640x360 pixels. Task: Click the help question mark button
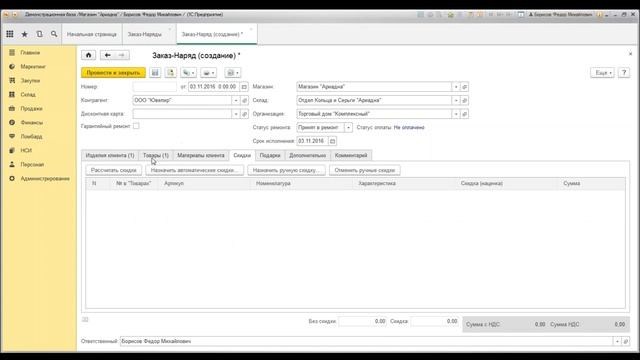[x=624, y=73]
